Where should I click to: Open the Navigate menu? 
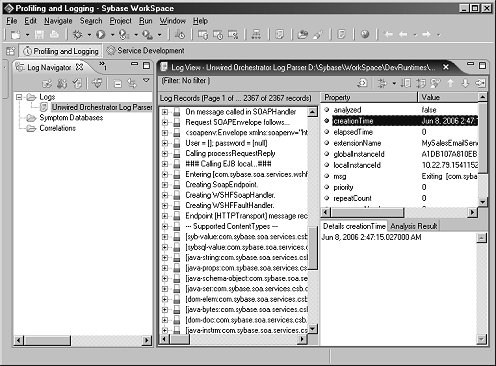[x=58, y=21]
